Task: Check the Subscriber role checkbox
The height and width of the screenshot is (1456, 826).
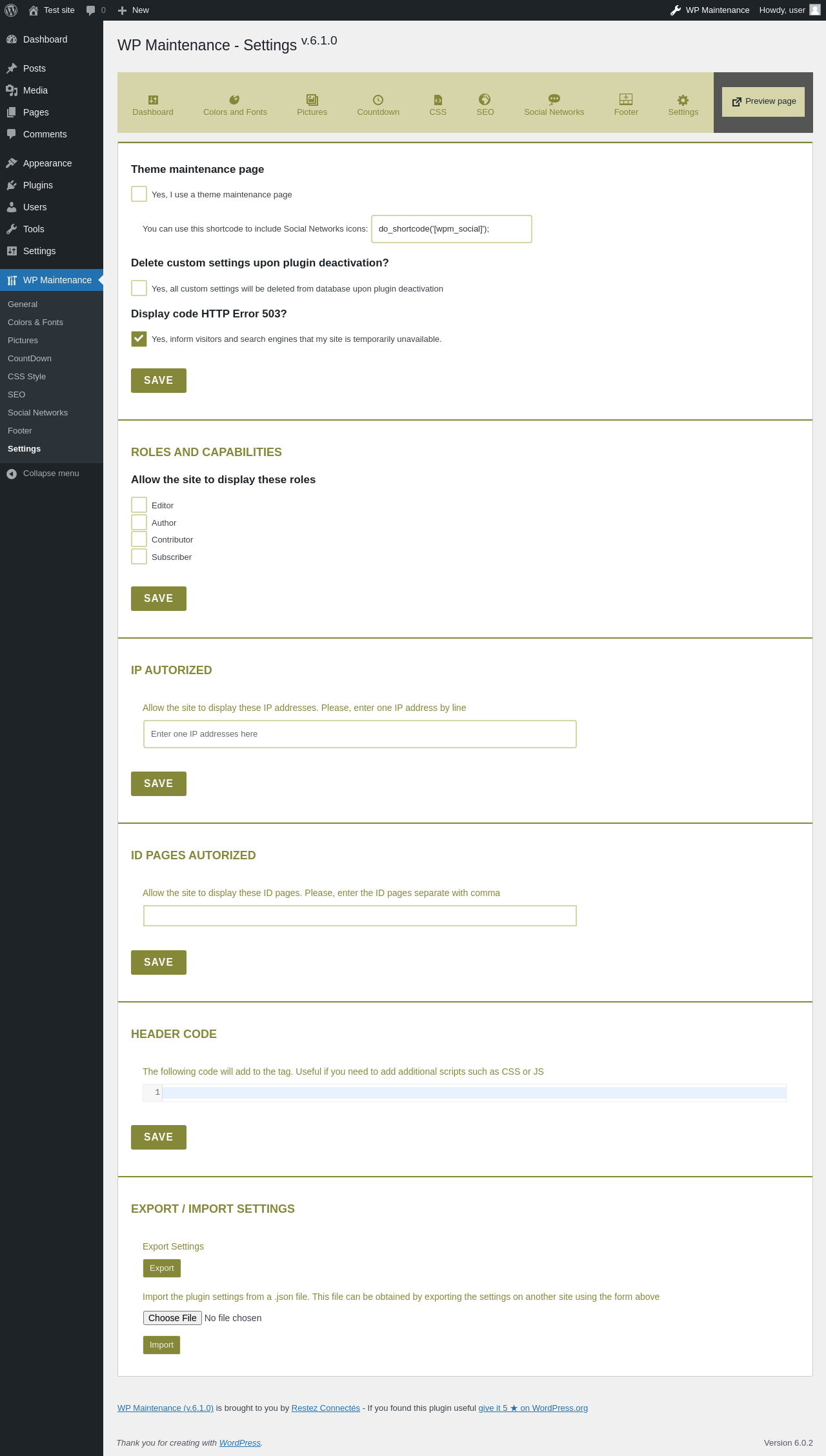Action: (139, 556)
